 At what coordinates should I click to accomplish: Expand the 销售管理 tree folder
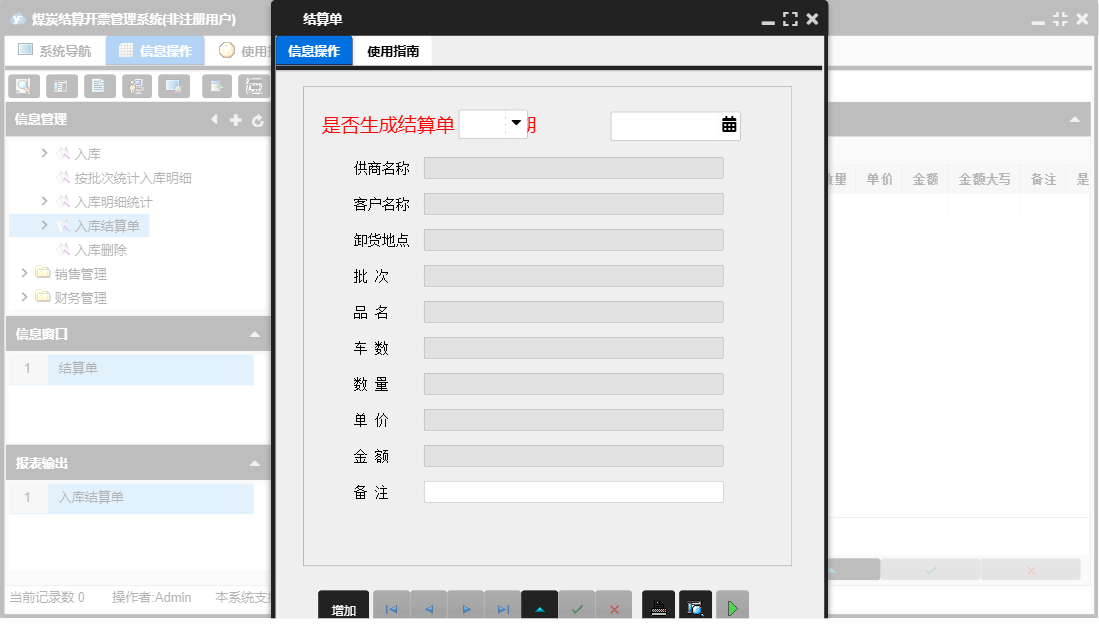coord(25,273)
